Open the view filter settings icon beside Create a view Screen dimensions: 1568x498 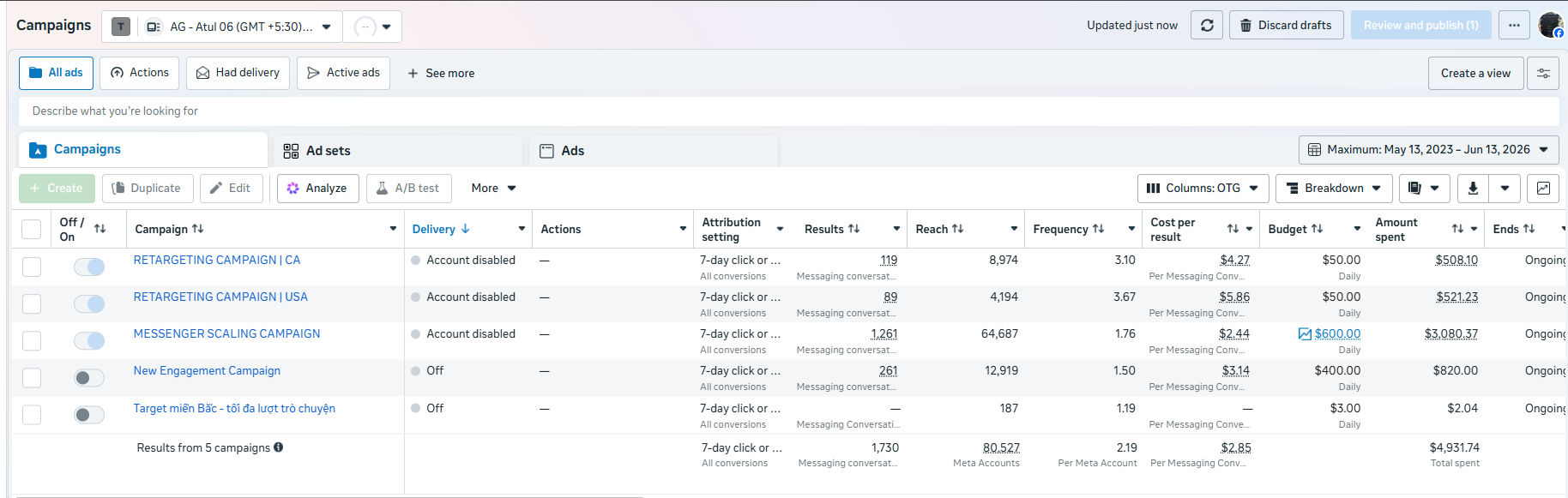tap(1543, 74)
